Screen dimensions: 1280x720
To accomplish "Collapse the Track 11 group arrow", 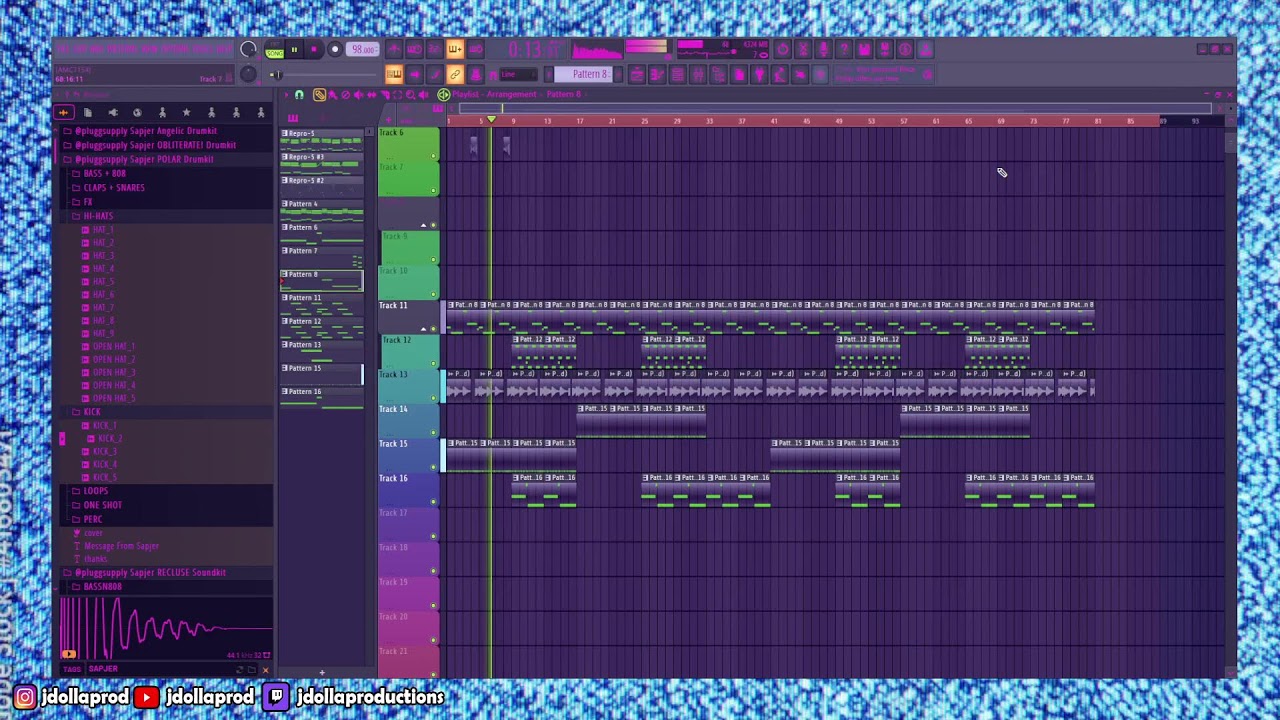I will [424, 329].
